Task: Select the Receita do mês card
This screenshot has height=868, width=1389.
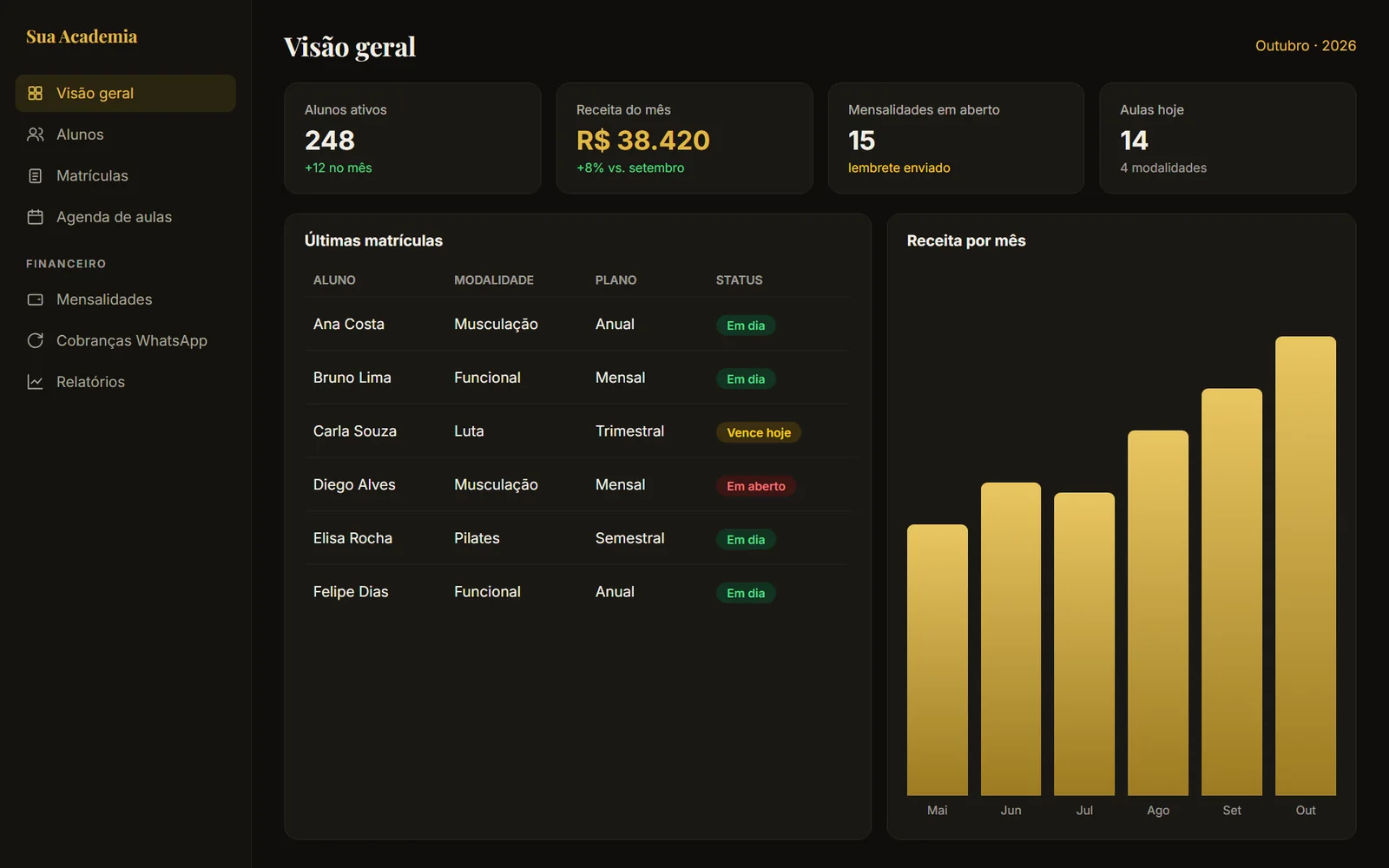Action: pos(684,138)
